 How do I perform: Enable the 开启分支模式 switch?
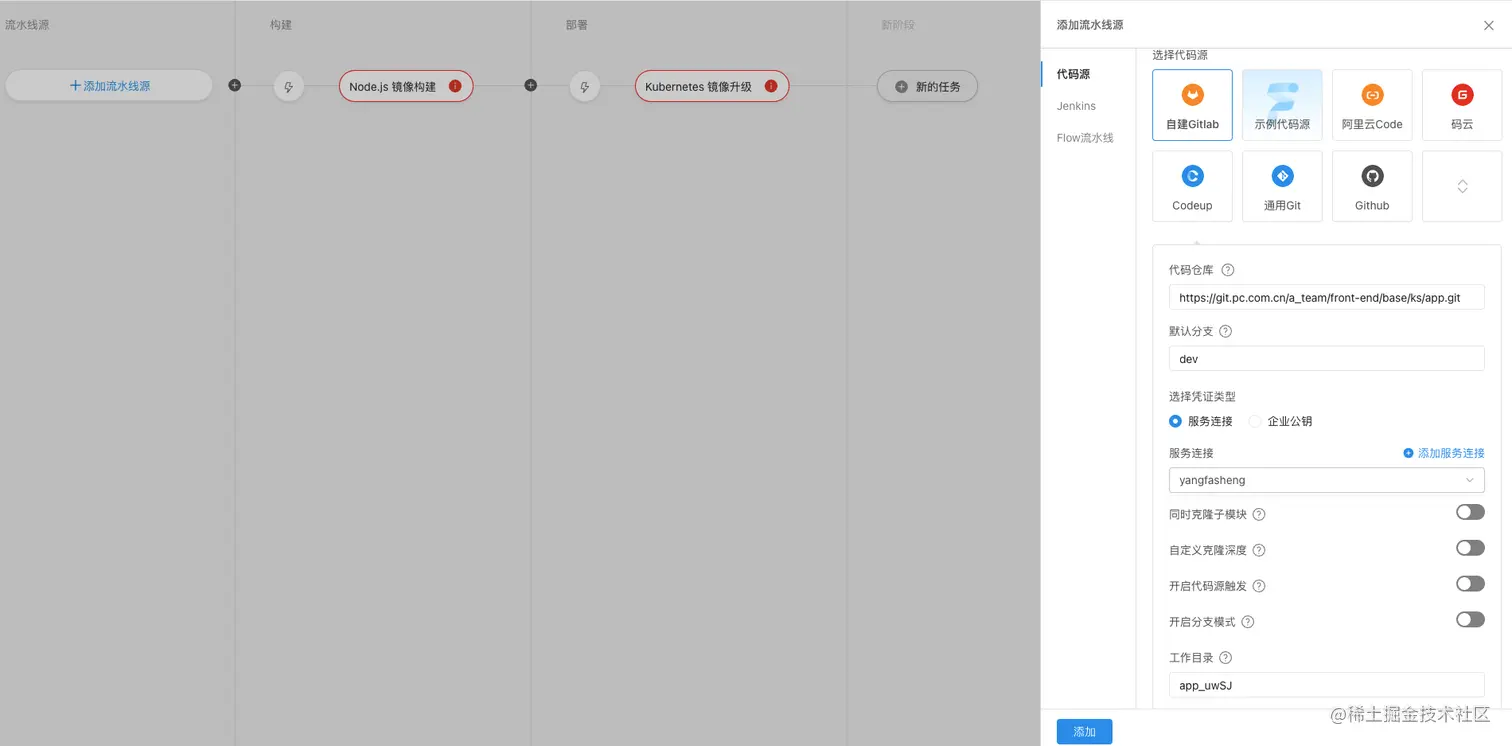pyautogui.click(x=1470, y=620)
